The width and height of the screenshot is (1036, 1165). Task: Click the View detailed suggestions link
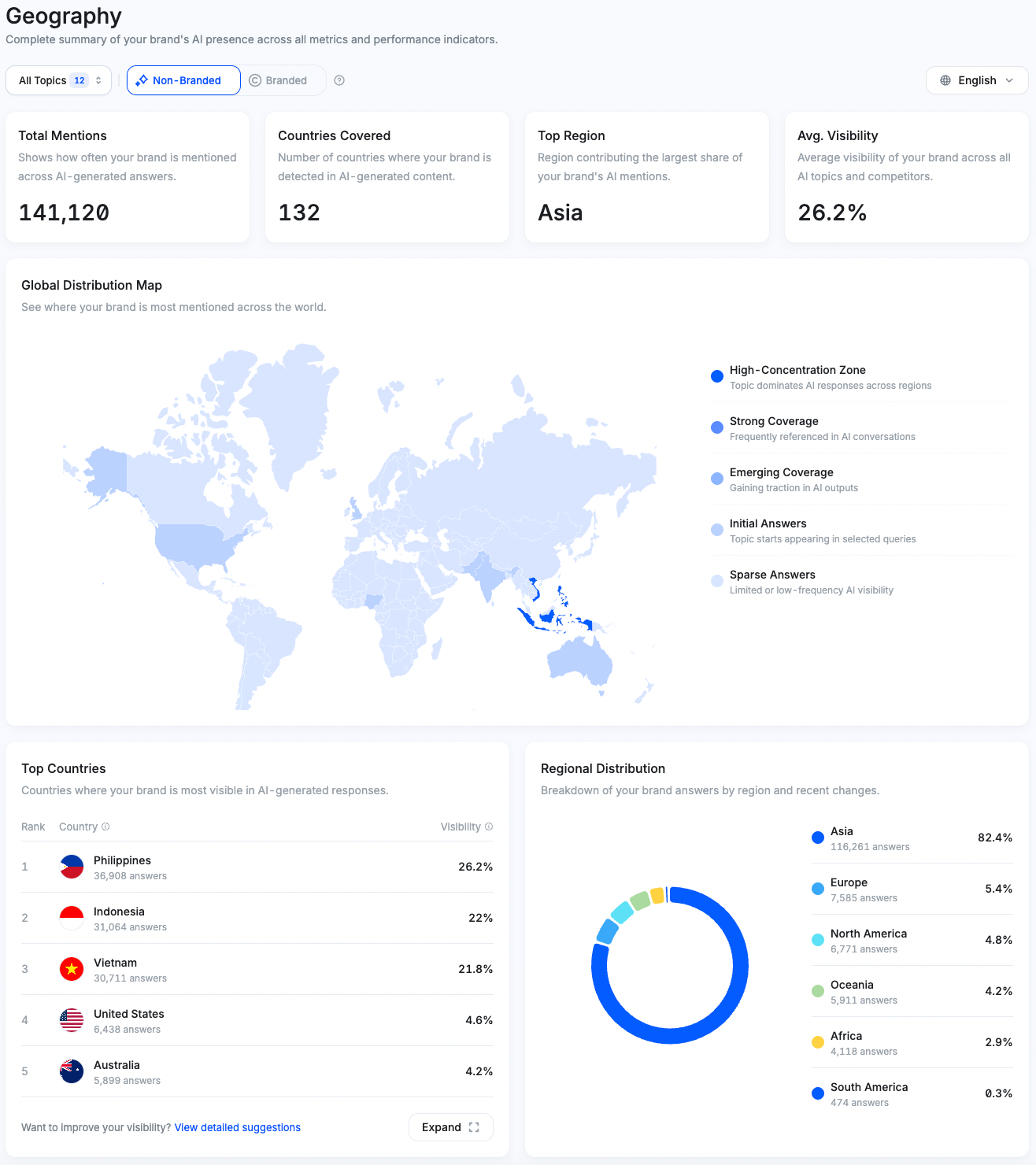tap(237, 1127)
